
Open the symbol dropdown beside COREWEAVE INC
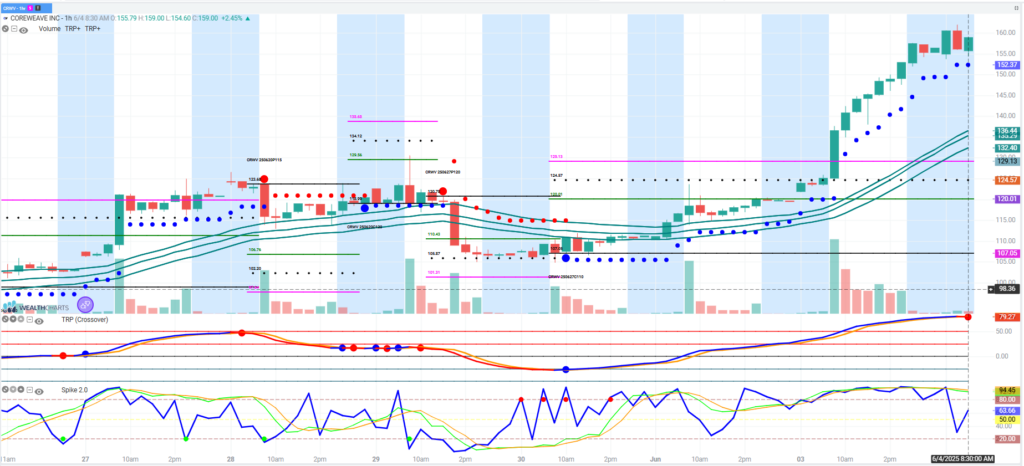pyautogui.click(x=5, y=18)
